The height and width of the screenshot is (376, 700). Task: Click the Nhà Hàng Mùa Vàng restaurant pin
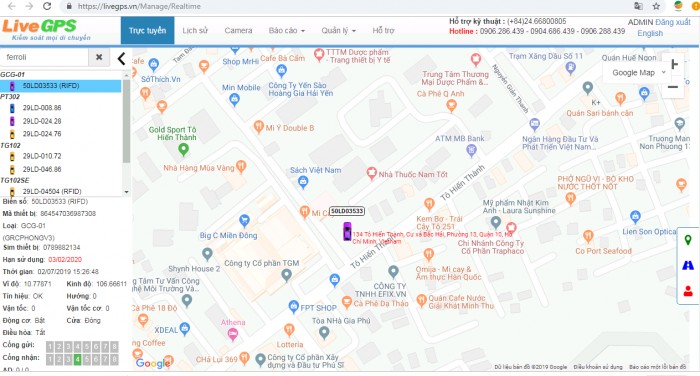[241, 167]
